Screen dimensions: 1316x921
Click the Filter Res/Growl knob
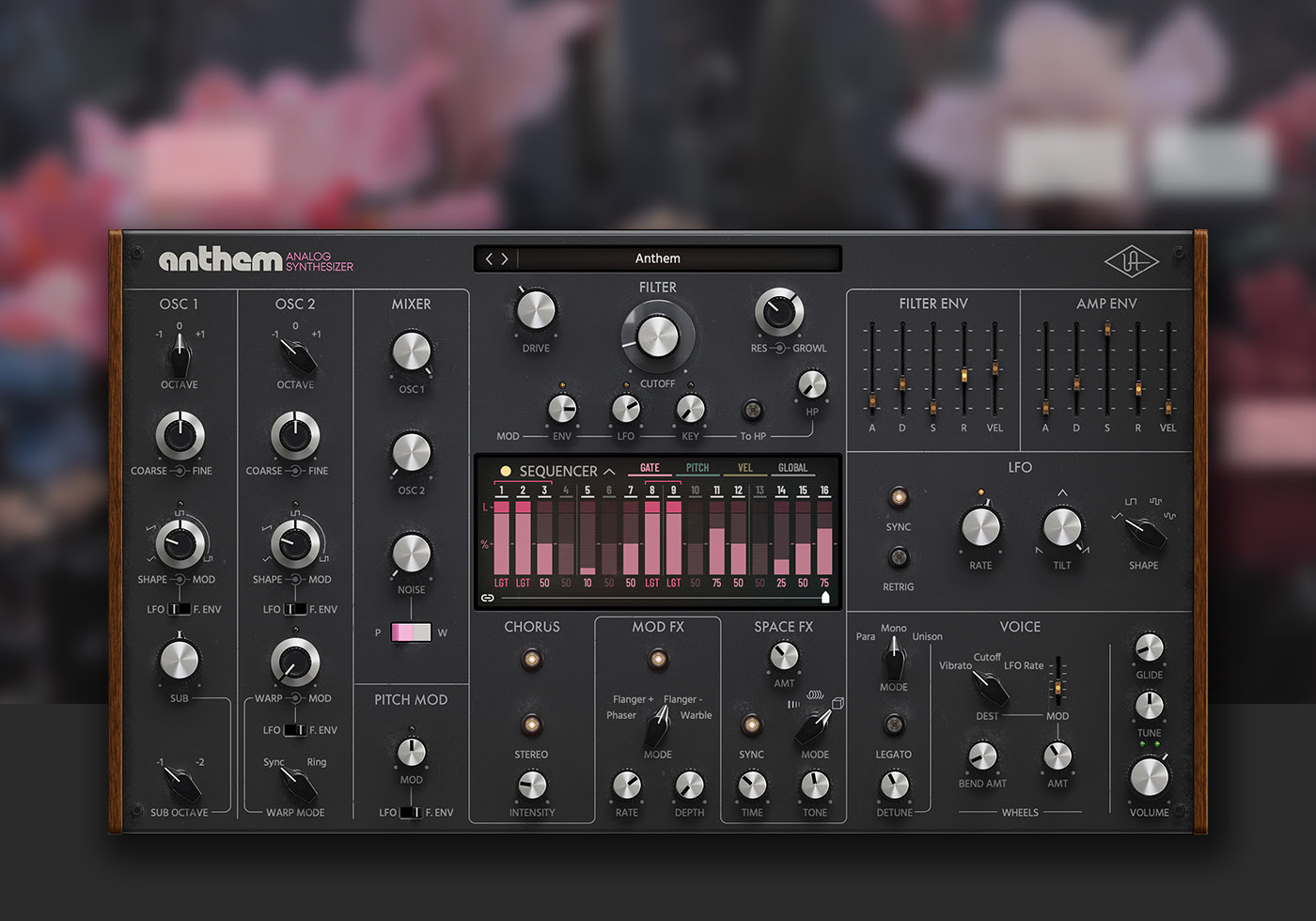[x=779, y=312]
